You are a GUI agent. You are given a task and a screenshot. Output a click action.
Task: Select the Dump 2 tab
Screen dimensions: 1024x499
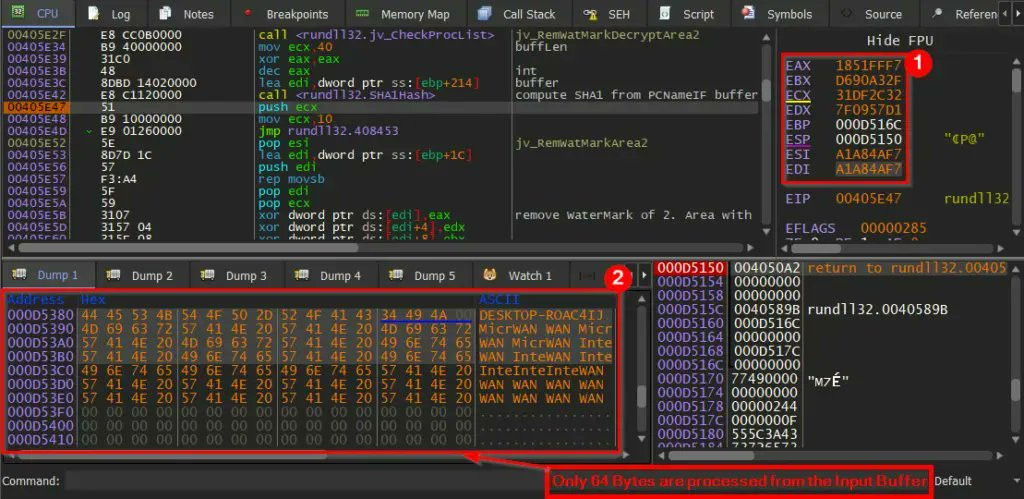(142, 275)
